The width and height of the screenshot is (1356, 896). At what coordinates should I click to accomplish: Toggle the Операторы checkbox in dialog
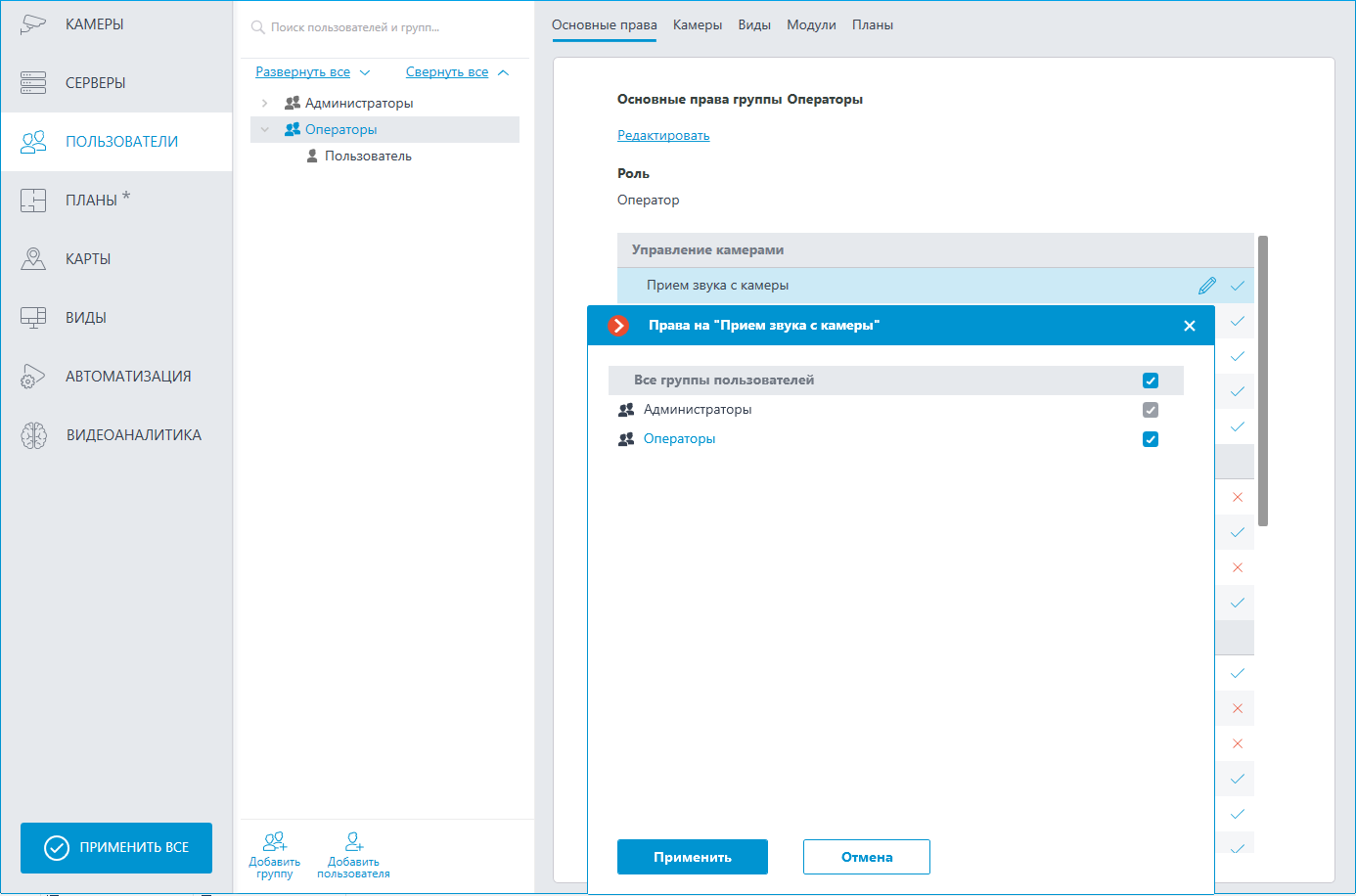tap(1151, 439)
